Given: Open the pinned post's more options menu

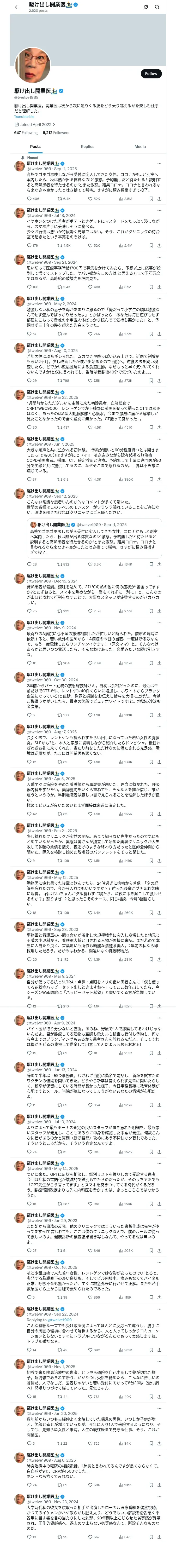Looking at the screenshot, I should pyautogui.click(x=159, y=164).
